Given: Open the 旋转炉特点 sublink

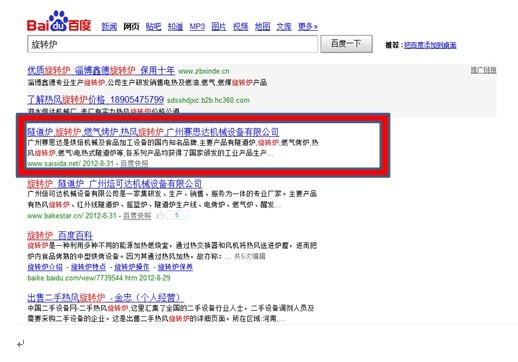Looking at the screenshot, I should pyautogui.click(x=88, y=267).
